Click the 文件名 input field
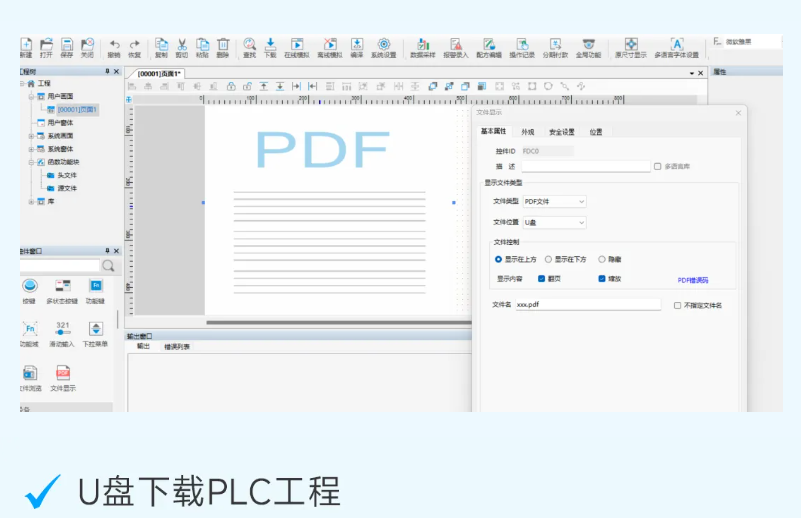 click(587, 305)
